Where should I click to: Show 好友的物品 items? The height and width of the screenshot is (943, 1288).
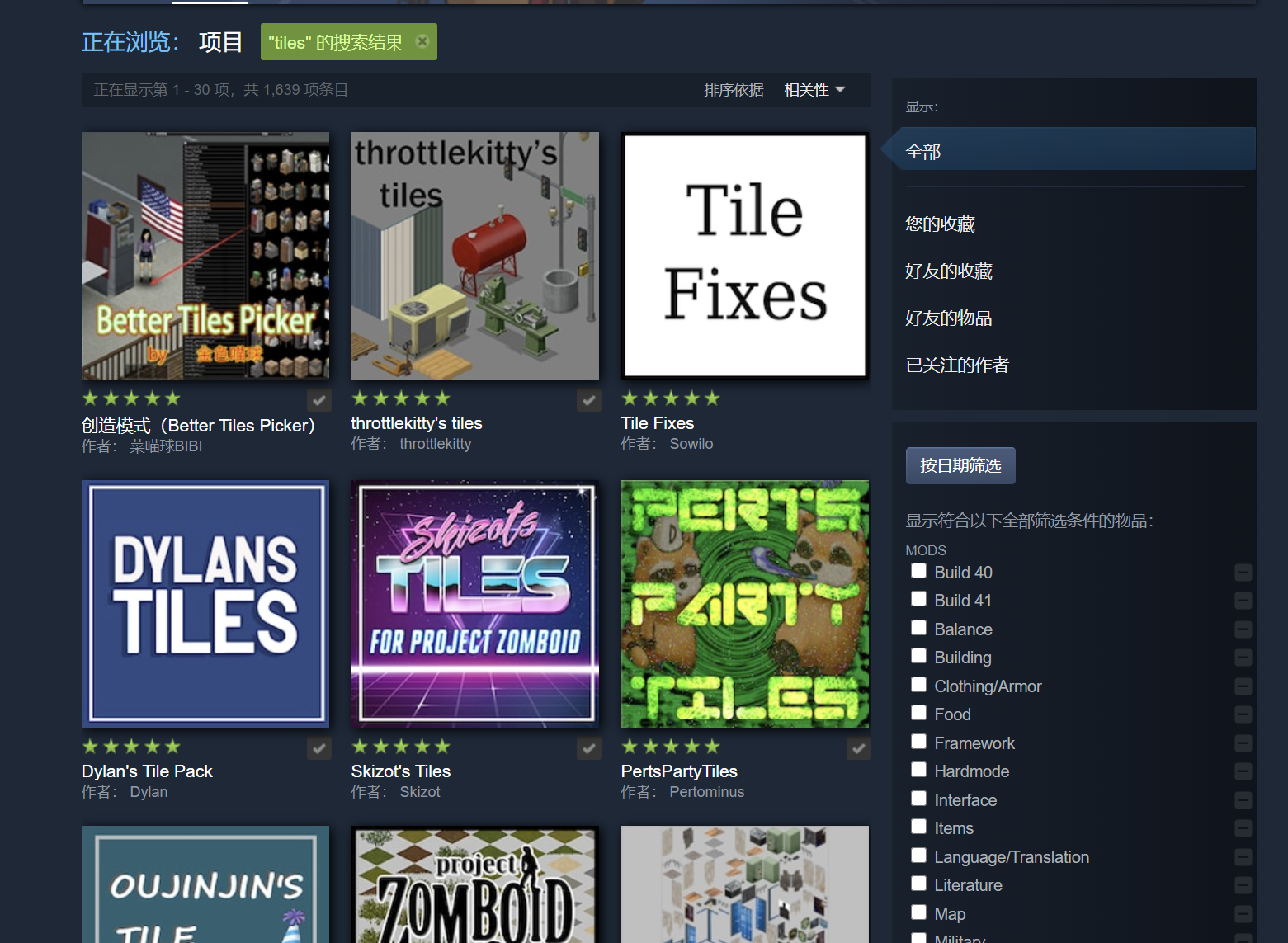coord(948,318)
